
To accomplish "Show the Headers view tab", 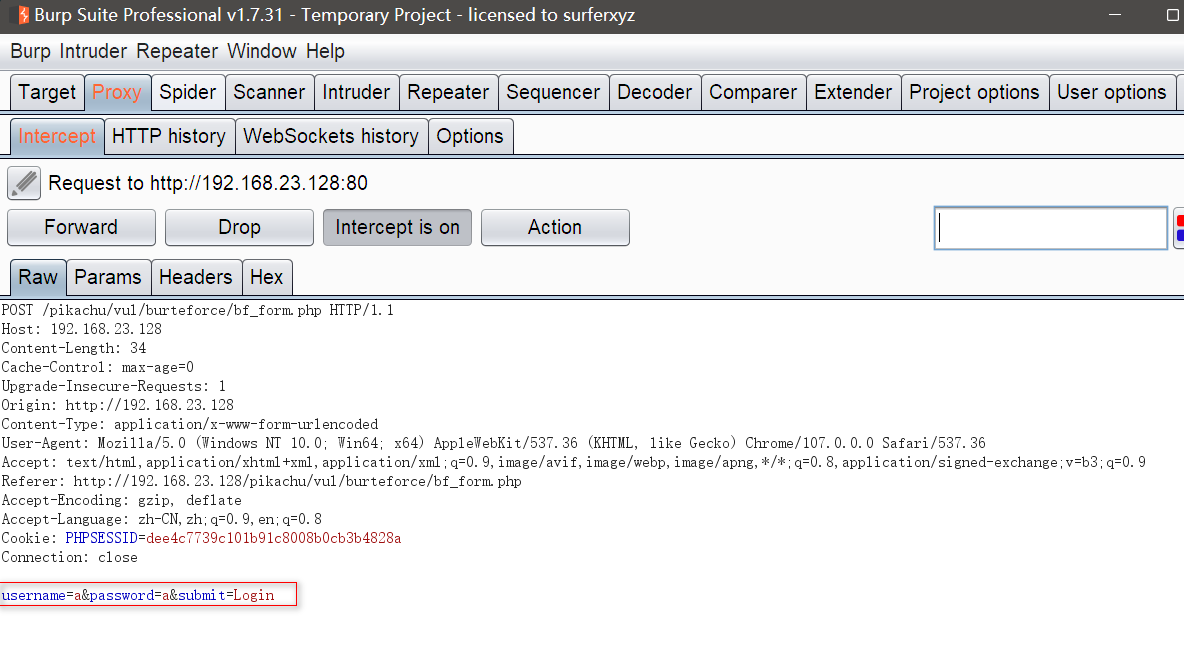I will [196, 277].
